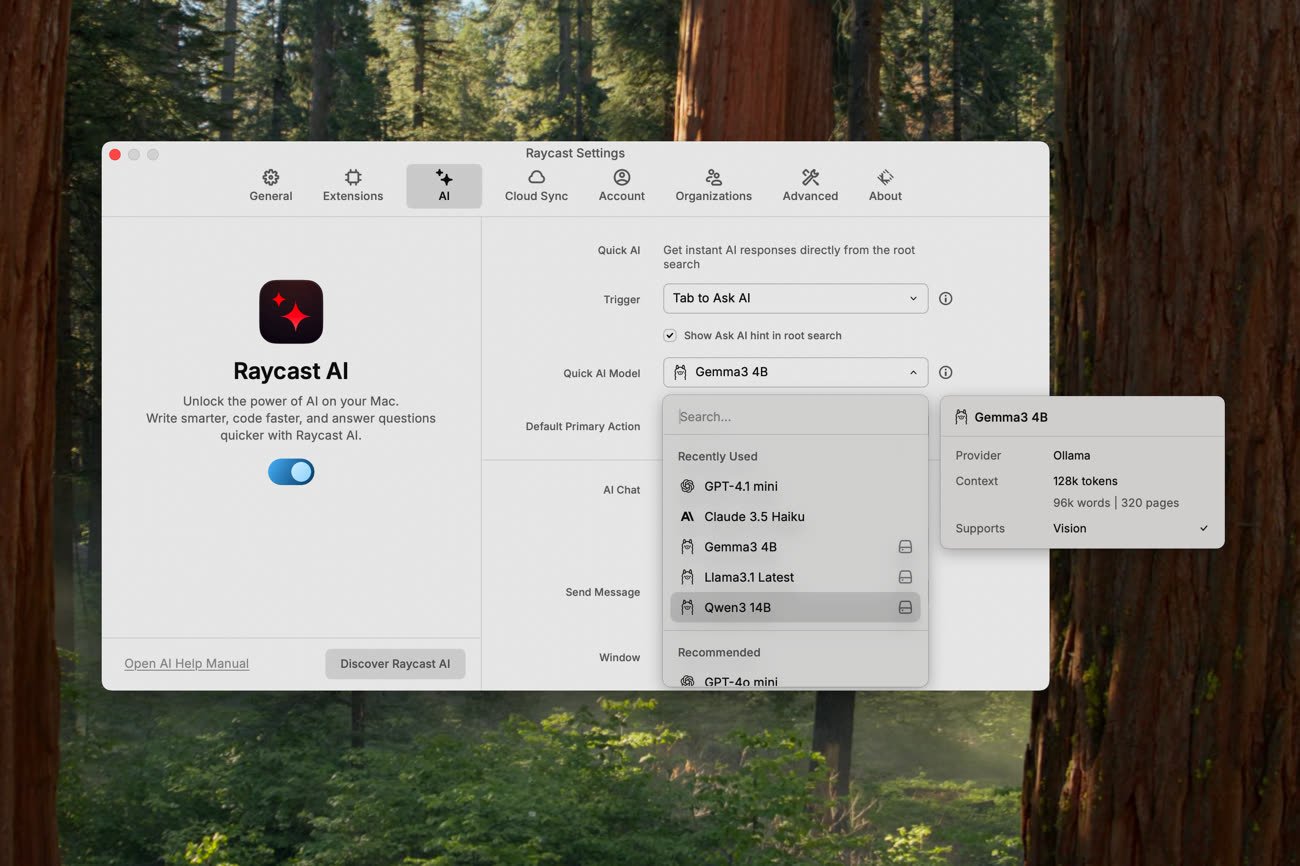Viewport: 1300px width, 866px height.
Task: Click the Recently Used section header
Action: point(717,456)
